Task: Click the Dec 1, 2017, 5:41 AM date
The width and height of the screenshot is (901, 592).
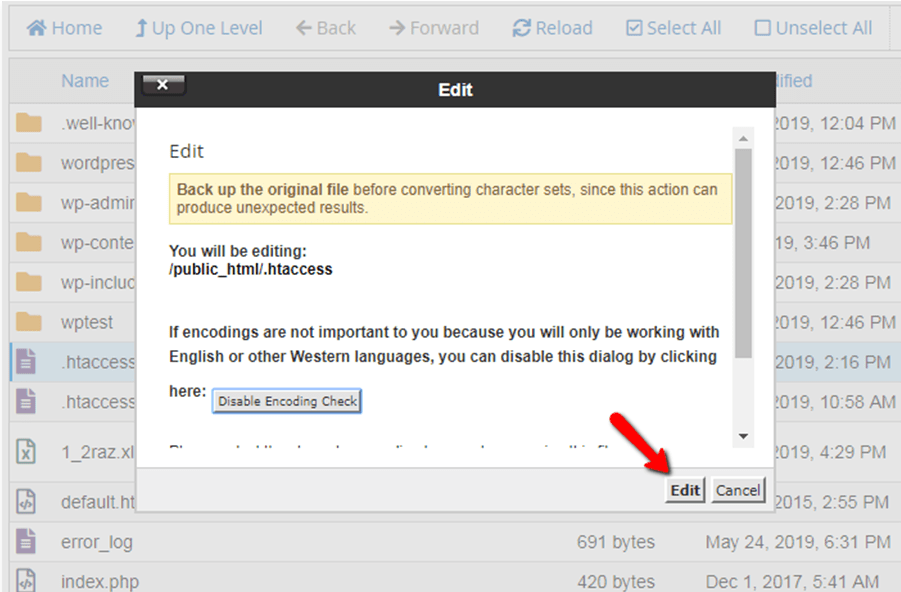Action: click(x=792, y=582)
